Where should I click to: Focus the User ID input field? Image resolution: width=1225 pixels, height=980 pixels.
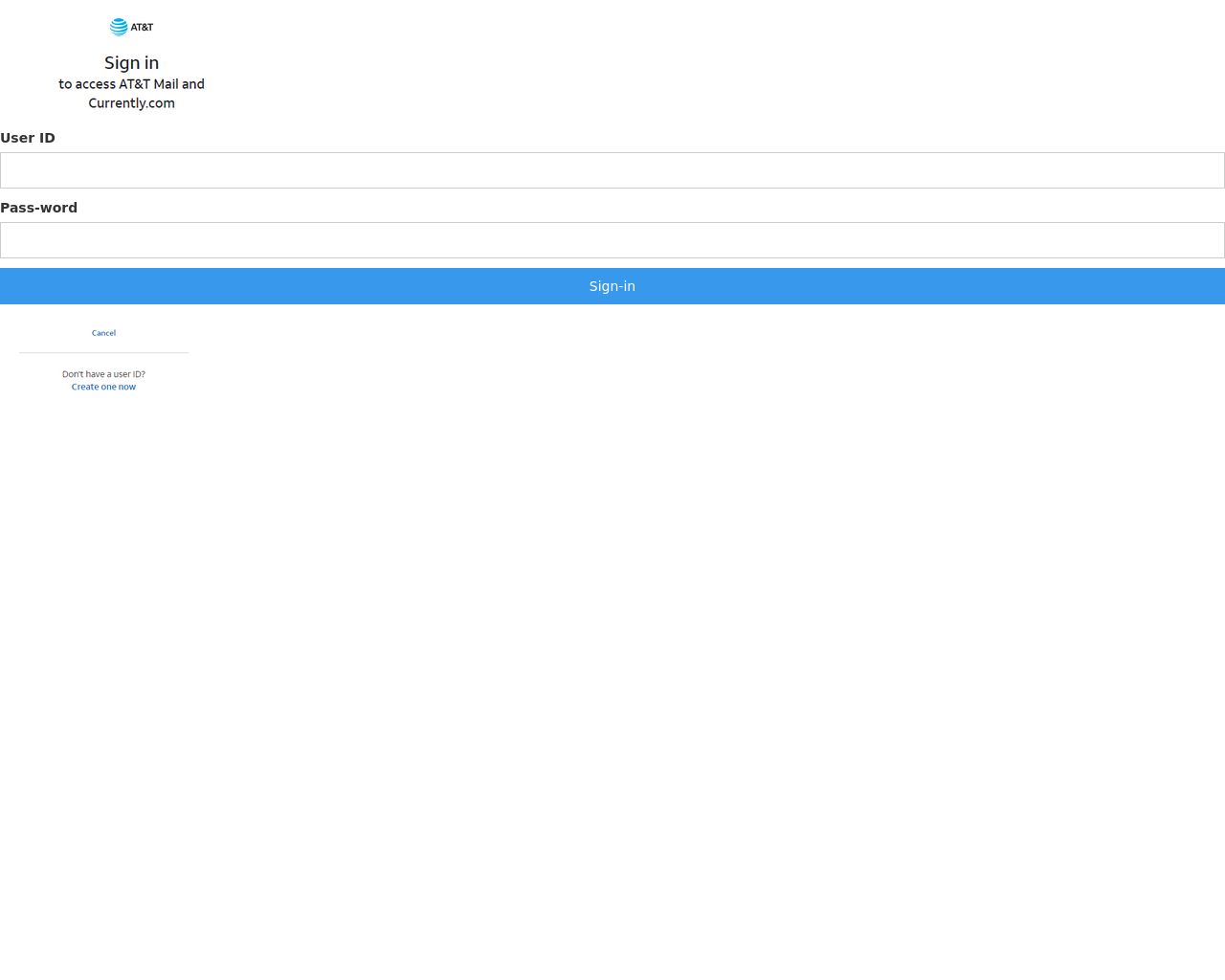coord(612,170)
